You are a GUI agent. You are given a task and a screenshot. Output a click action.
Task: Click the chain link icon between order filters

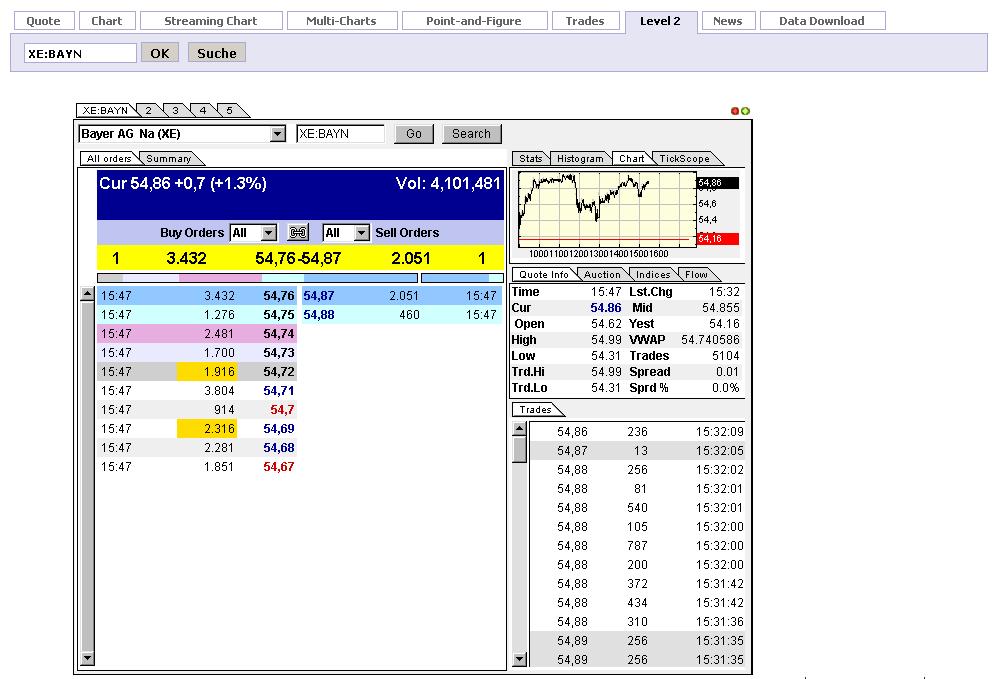(297, 233)
